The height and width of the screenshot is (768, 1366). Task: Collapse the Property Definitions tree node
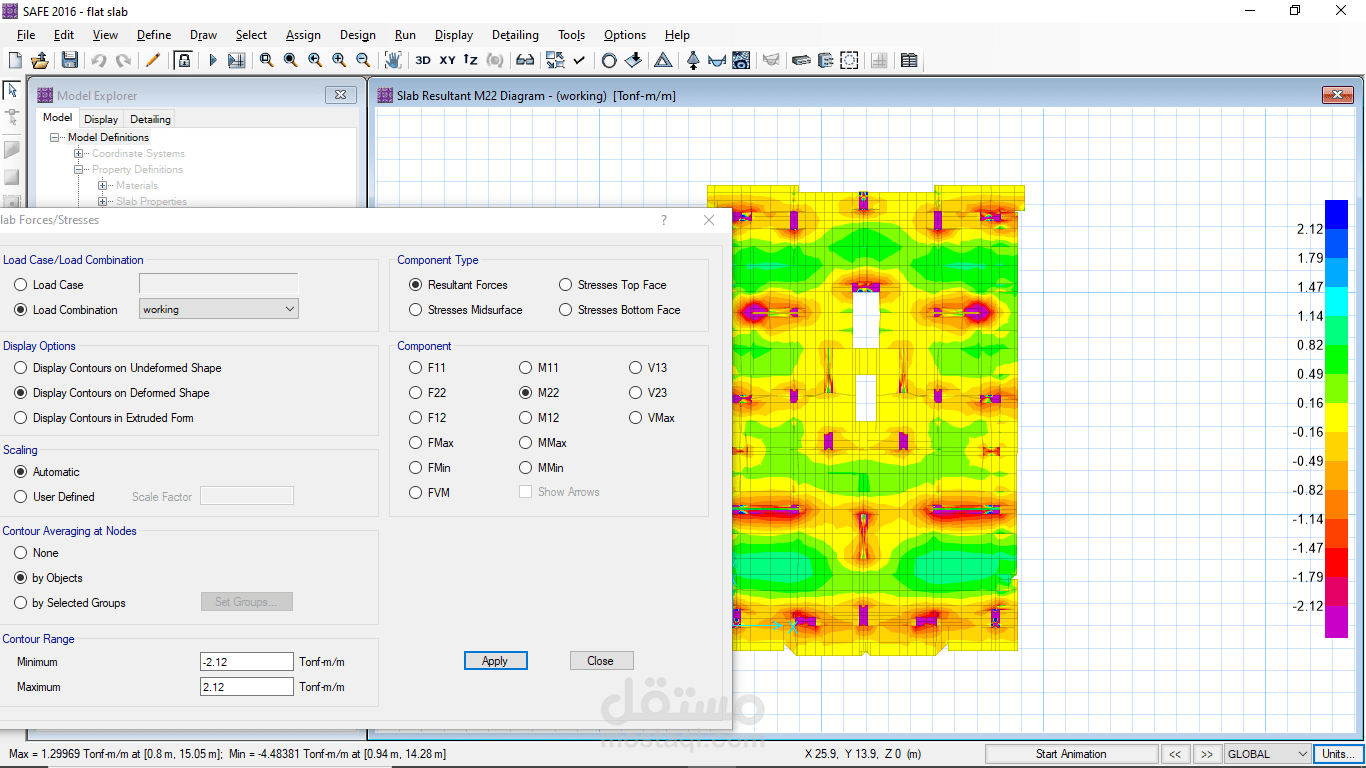click(x=79, y=170)
